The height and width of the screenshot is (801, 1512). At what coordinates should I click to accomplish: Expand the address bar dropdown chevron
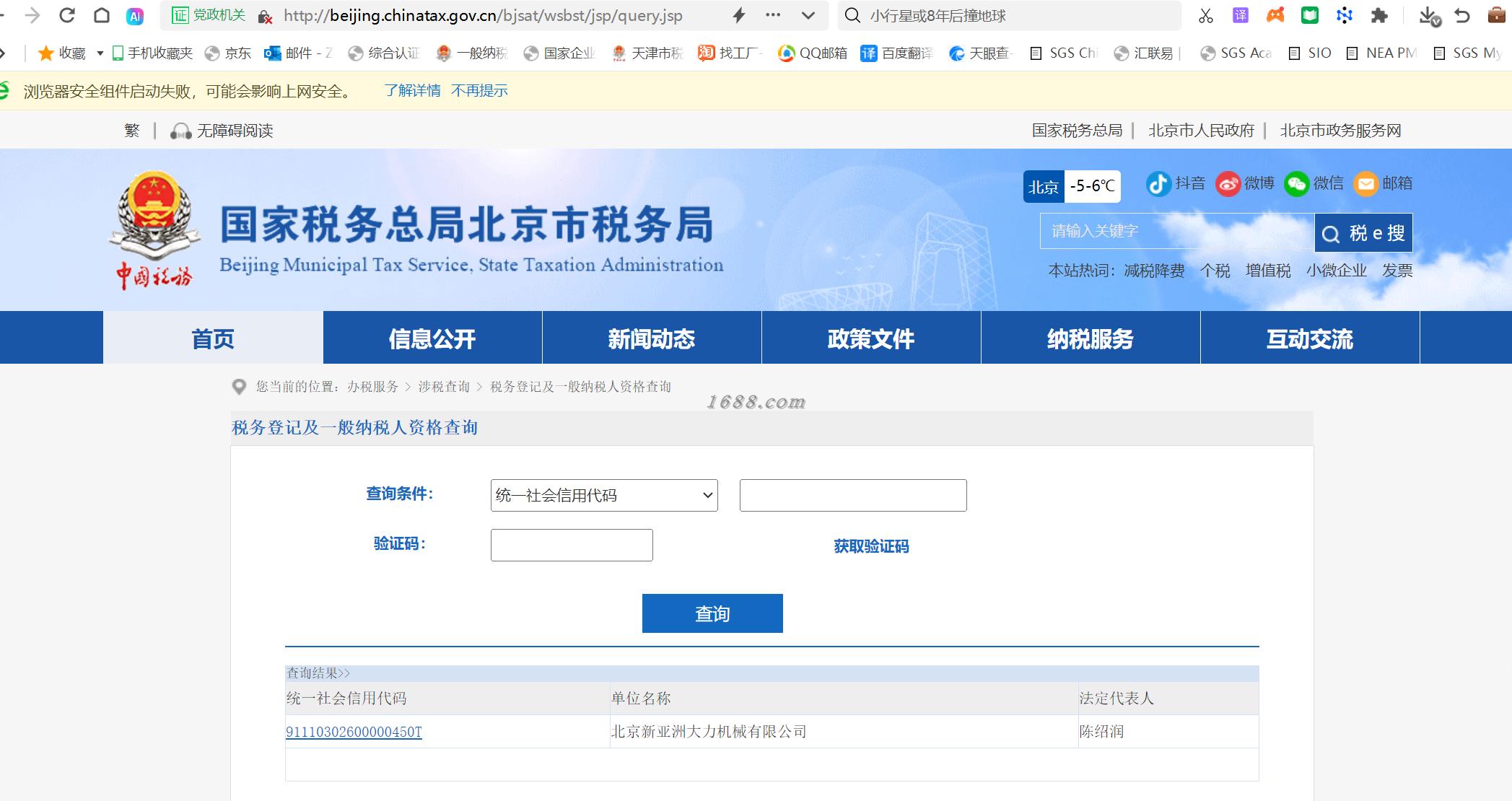(808, 15)
